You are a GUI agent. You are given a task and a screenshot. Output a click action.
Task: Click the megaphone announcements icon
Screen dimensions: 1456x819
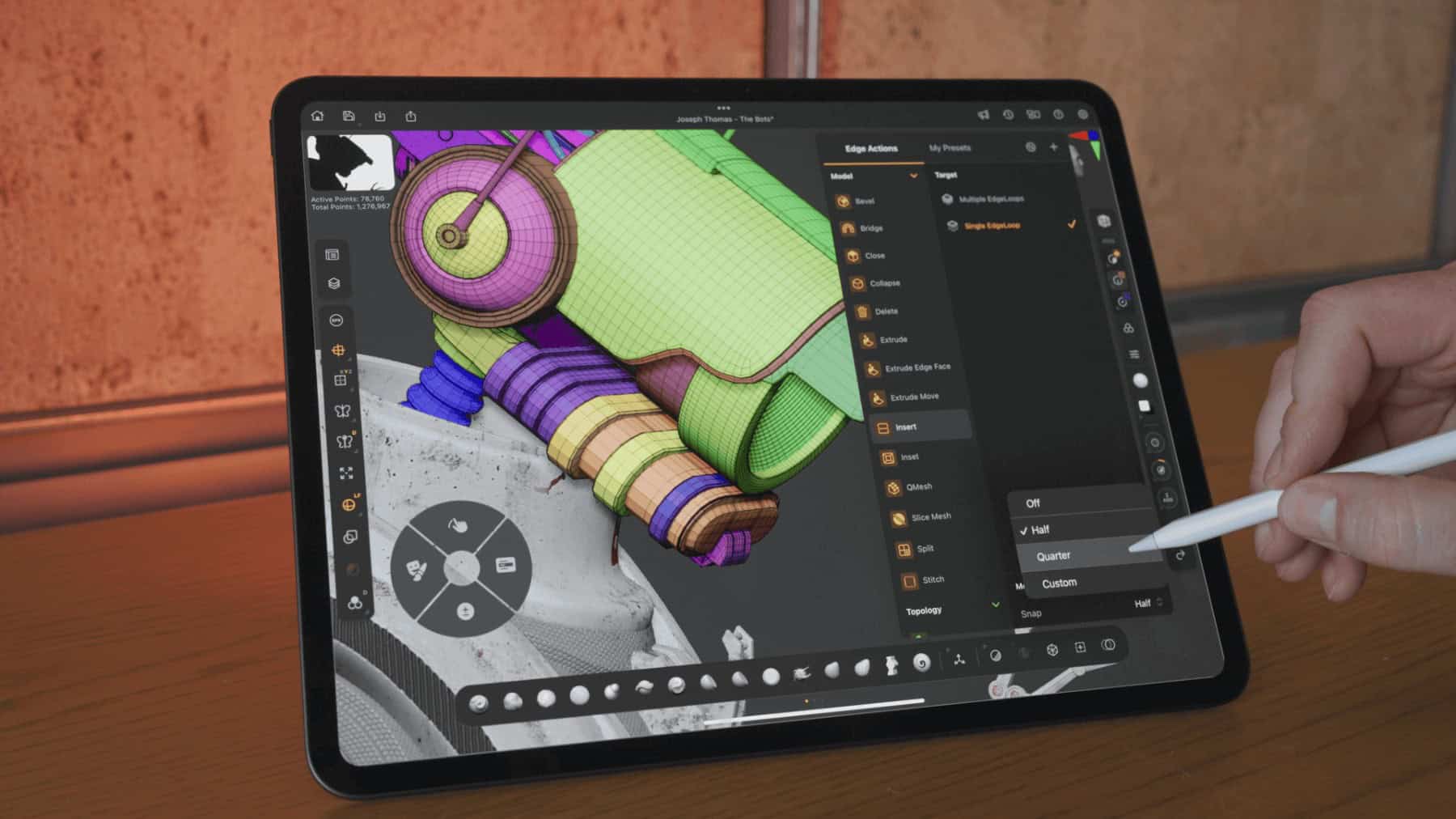983,115
